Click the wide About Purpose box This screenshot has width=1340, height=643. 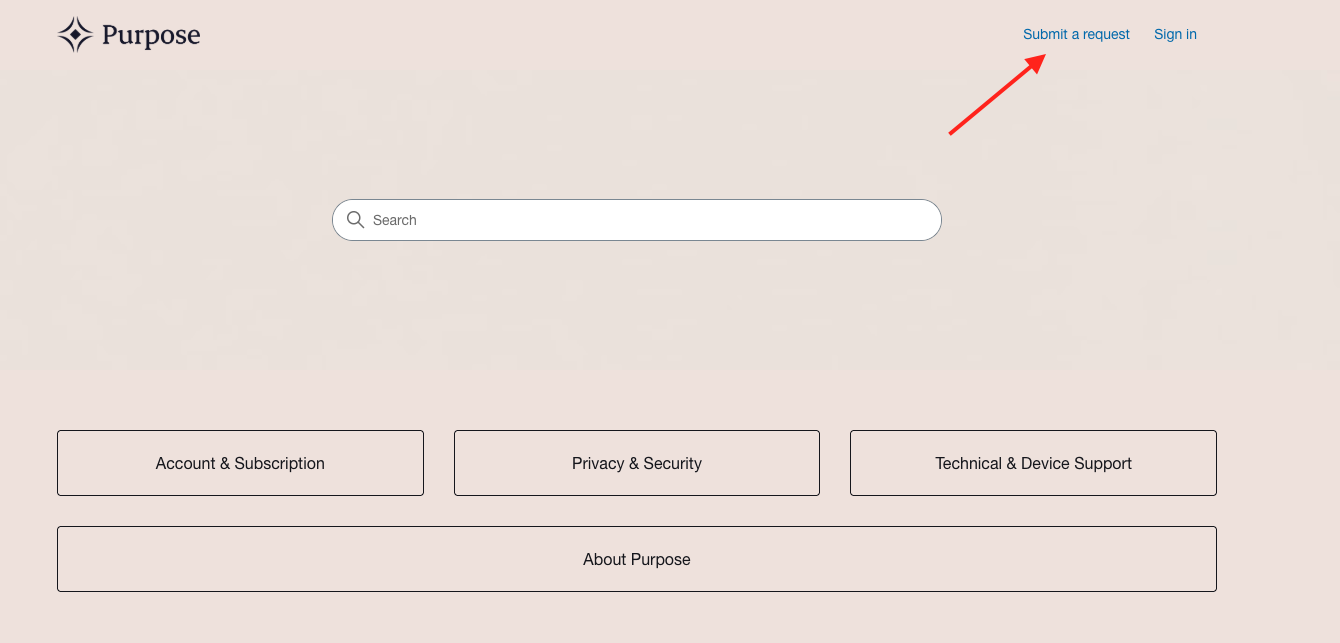[x=637, y=559]
